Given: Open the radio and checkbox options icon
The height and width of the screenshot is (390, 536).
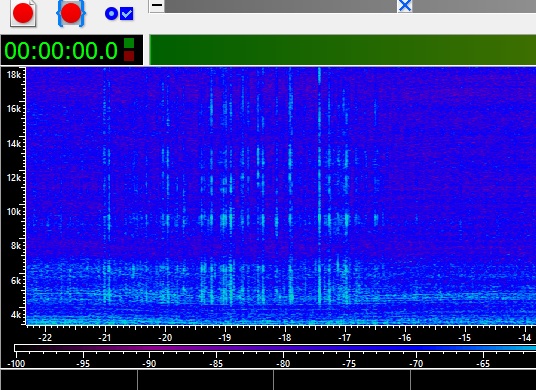Looking at the screenshot, I should [119, 14].
